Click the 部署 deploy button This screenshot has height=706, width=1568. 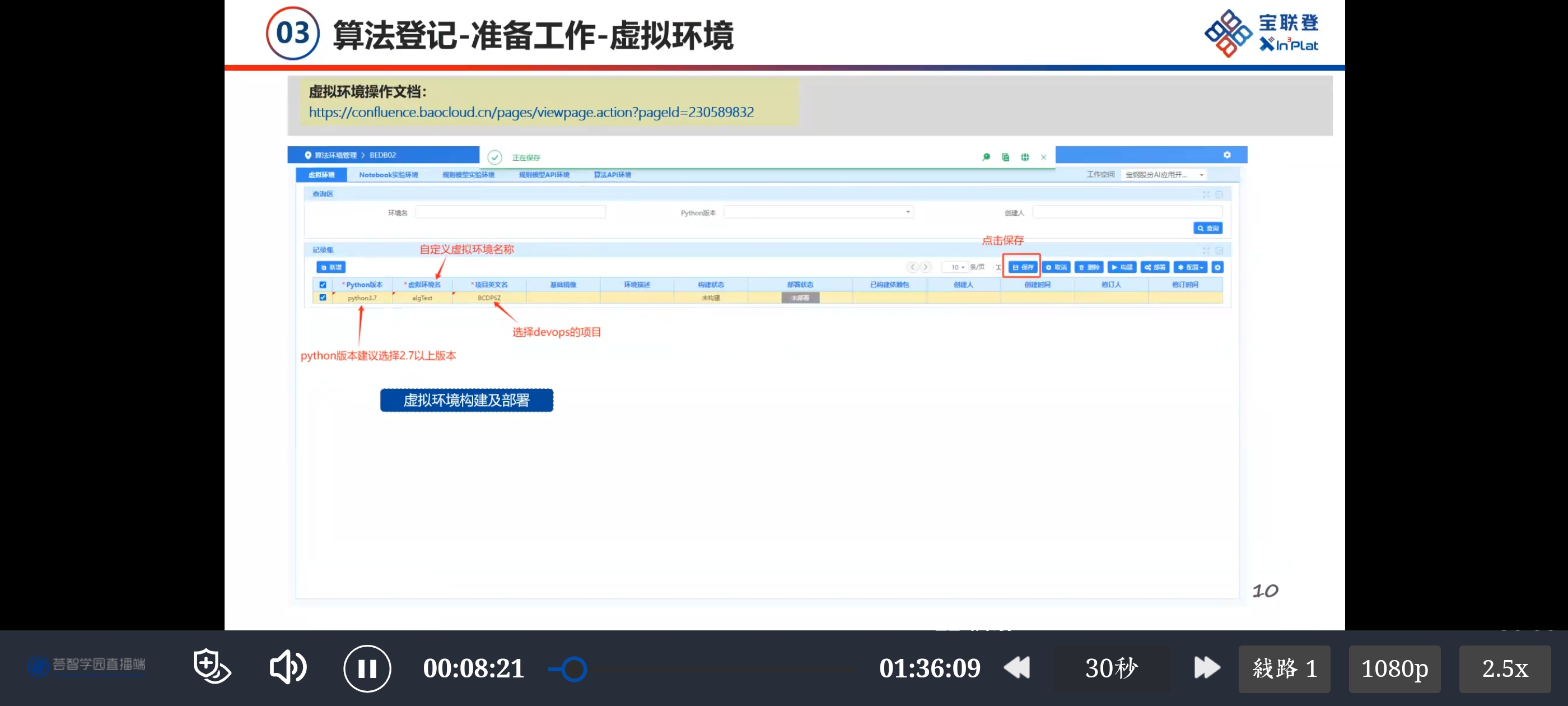(x=1154, y=267)
